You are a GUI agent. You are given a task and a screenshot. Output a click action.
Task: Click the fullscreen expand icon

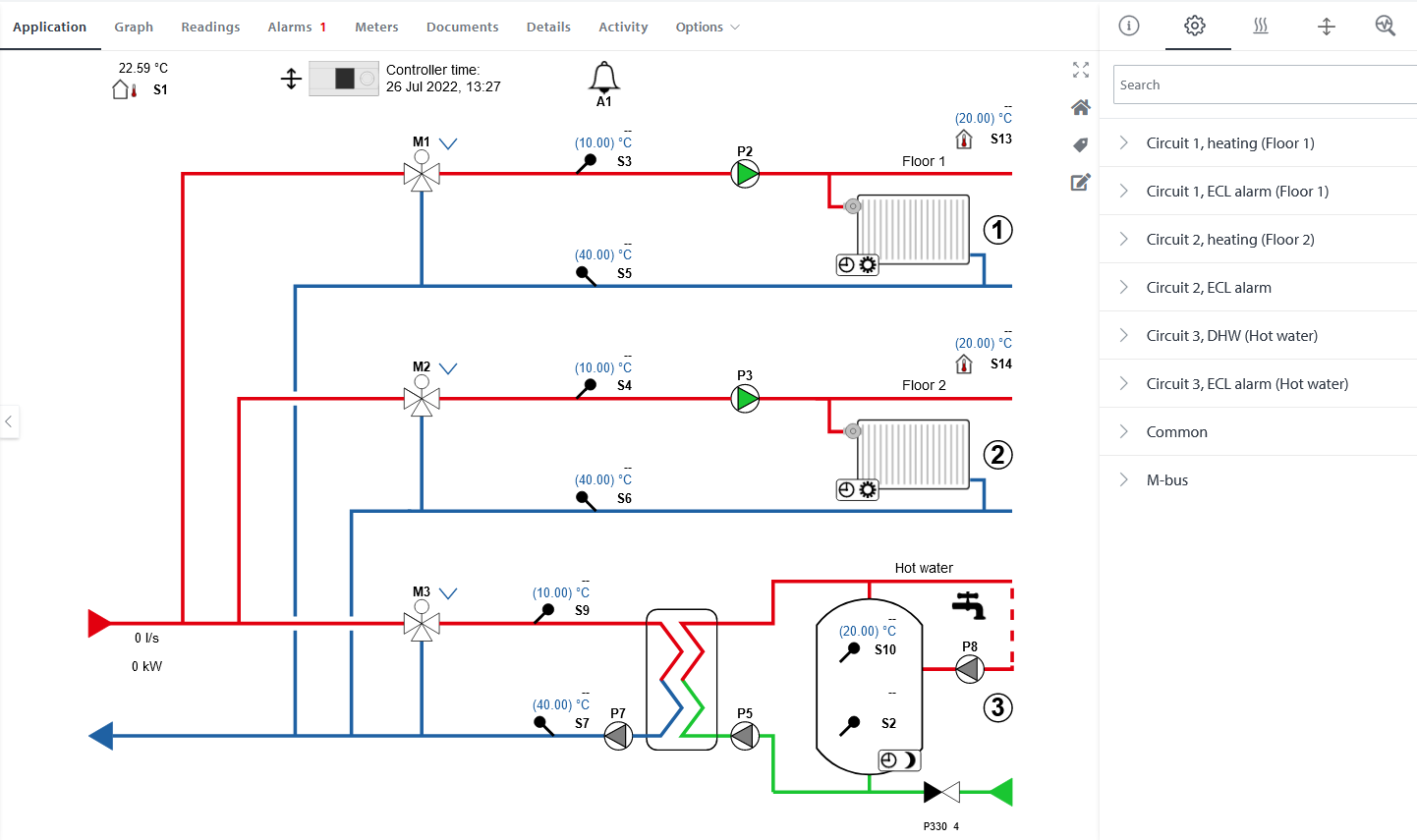(1081, 70)
